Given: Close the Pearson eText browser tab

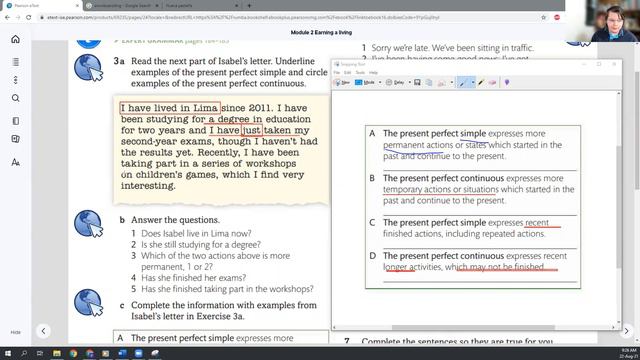Looking at the screenshot, I should 77,6.
